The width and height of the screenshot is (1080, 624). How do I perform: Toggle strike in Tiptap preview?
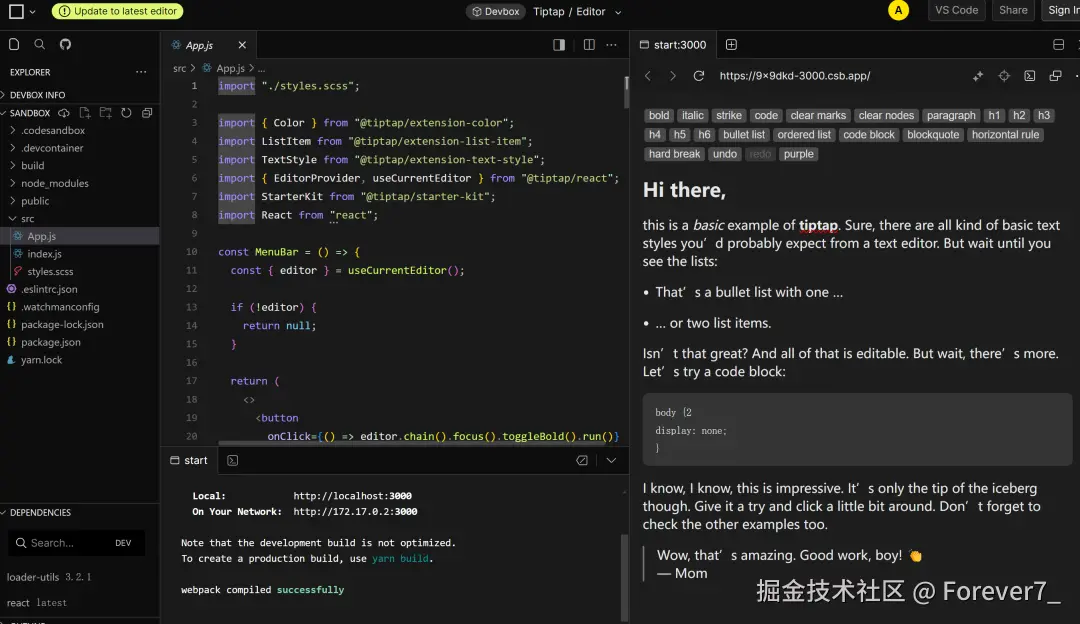click(x=728, y=116)
